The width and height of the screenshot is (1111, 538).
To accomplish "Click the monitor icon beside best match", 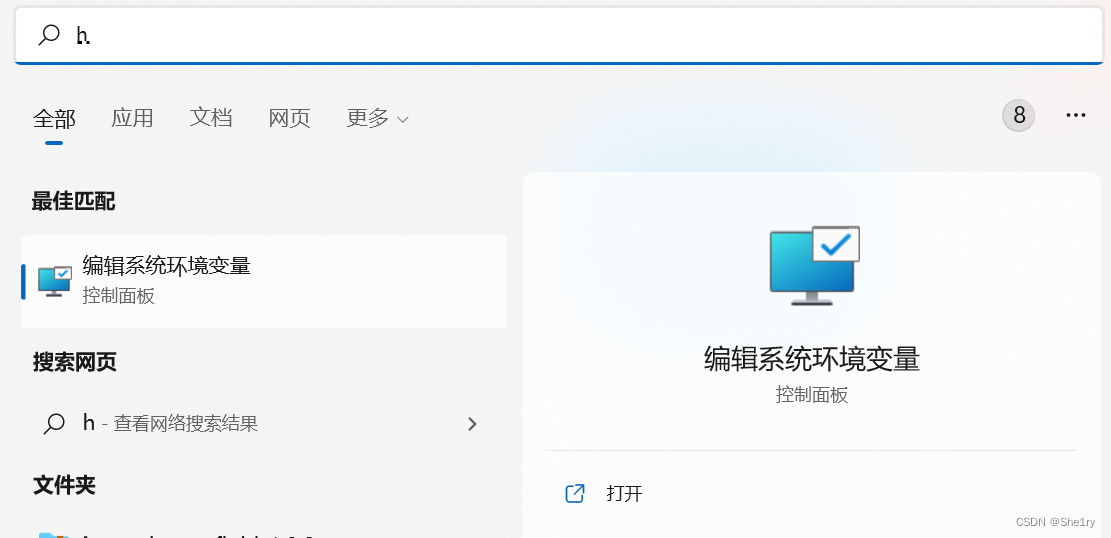I will [55, 281].
